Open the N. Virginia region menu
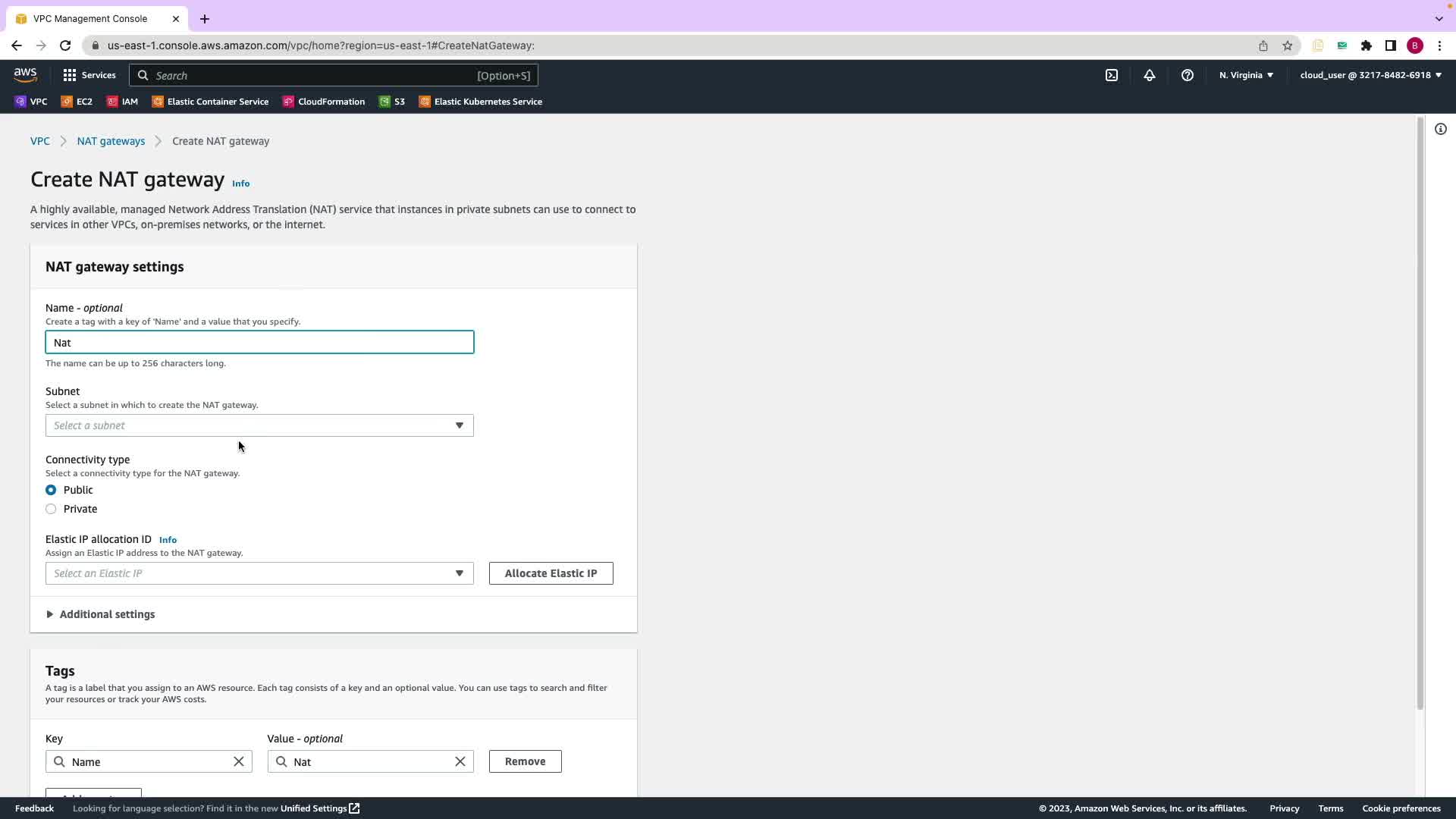 coord(1246,75)
